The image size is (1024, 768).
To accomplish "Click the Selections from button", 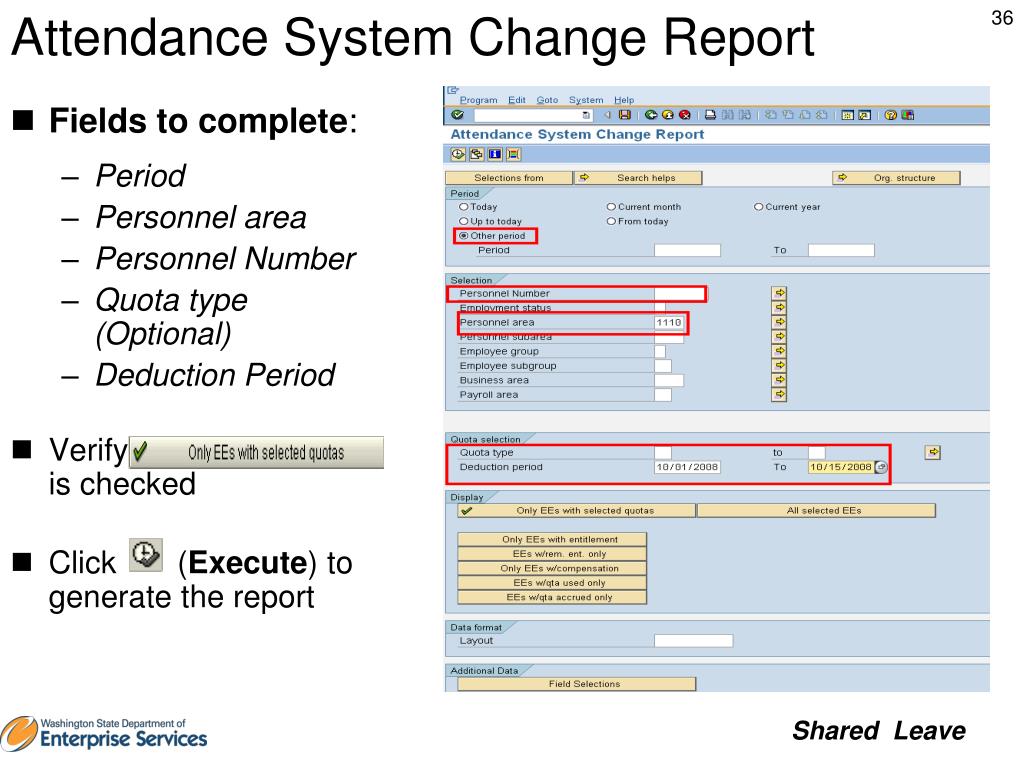I will click(x=509, y=178).
